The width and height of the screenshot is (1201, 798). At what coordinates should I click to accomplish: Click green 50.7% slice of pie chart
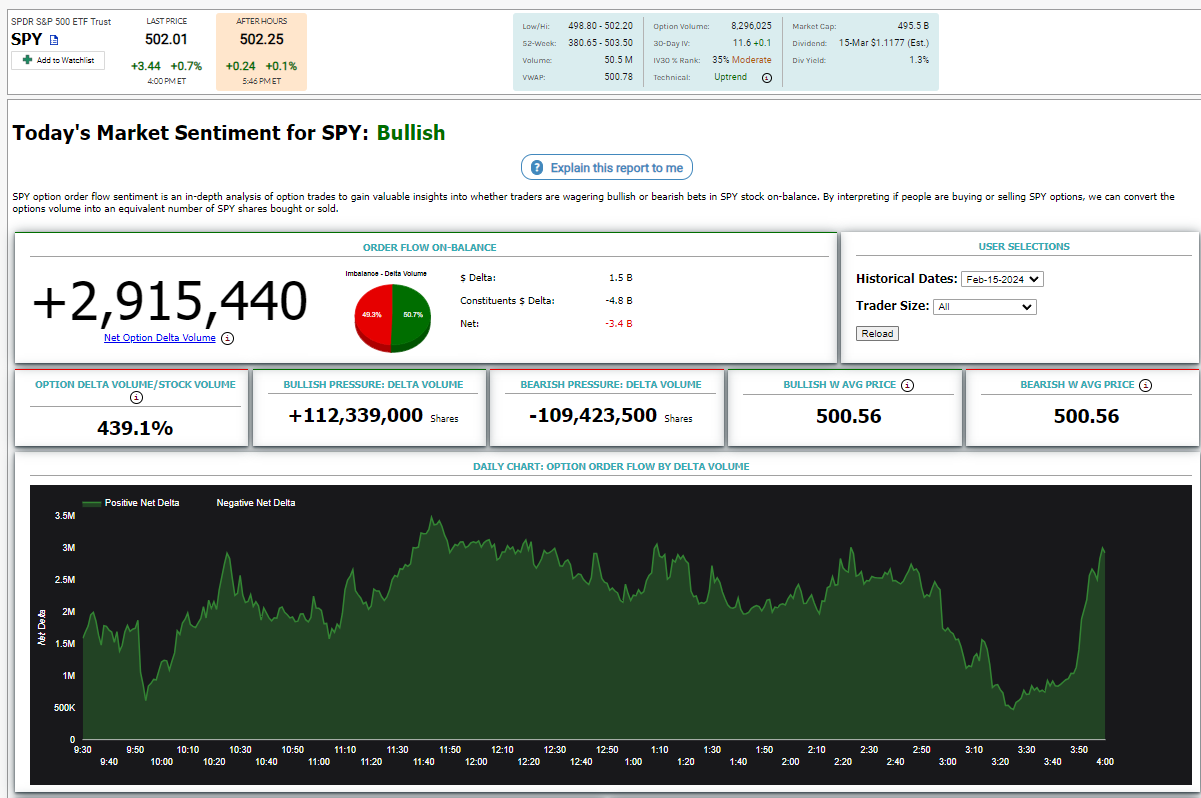[x=411, y=315]
